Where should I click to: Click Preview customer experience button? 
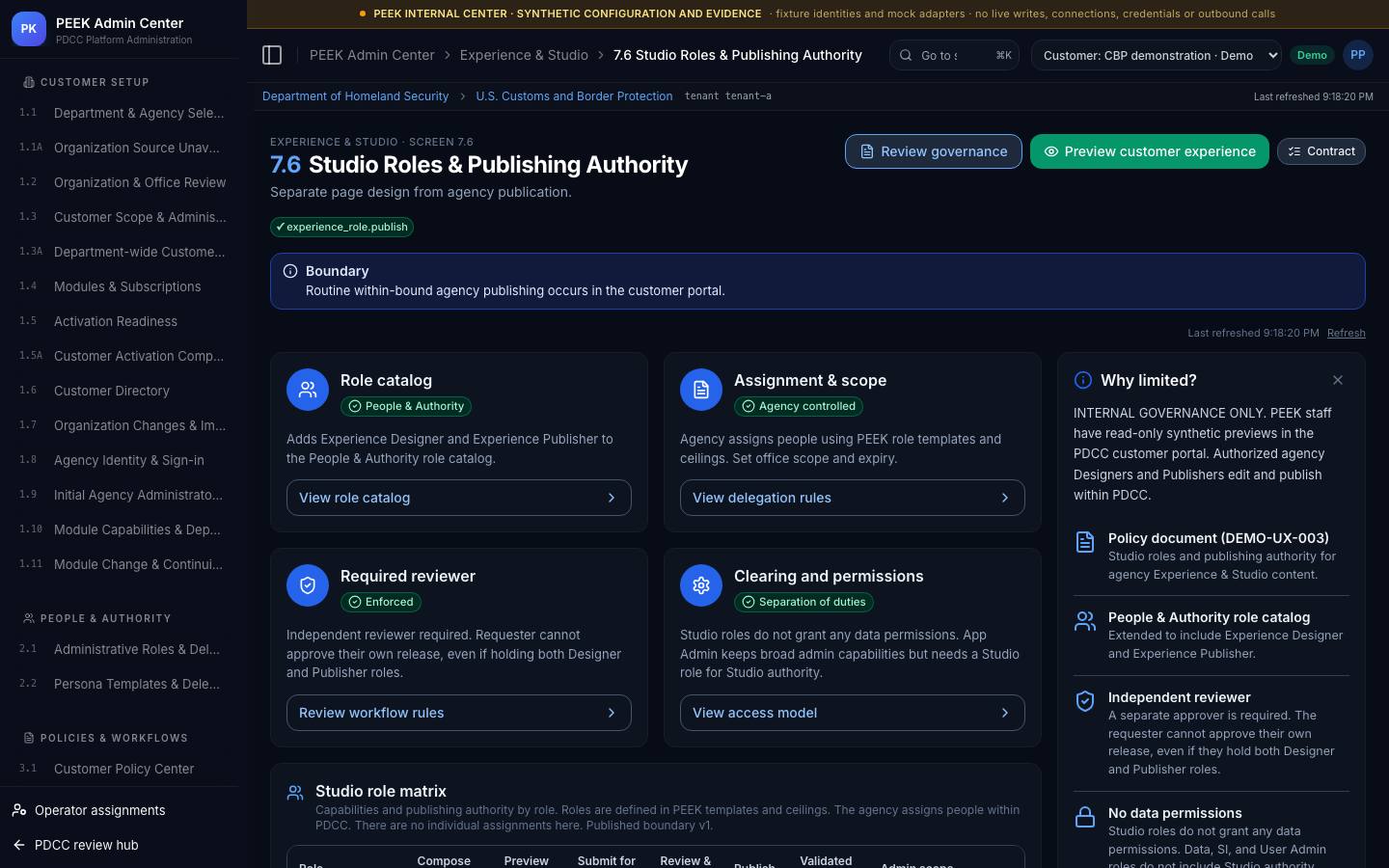[x=1150, y=151]
